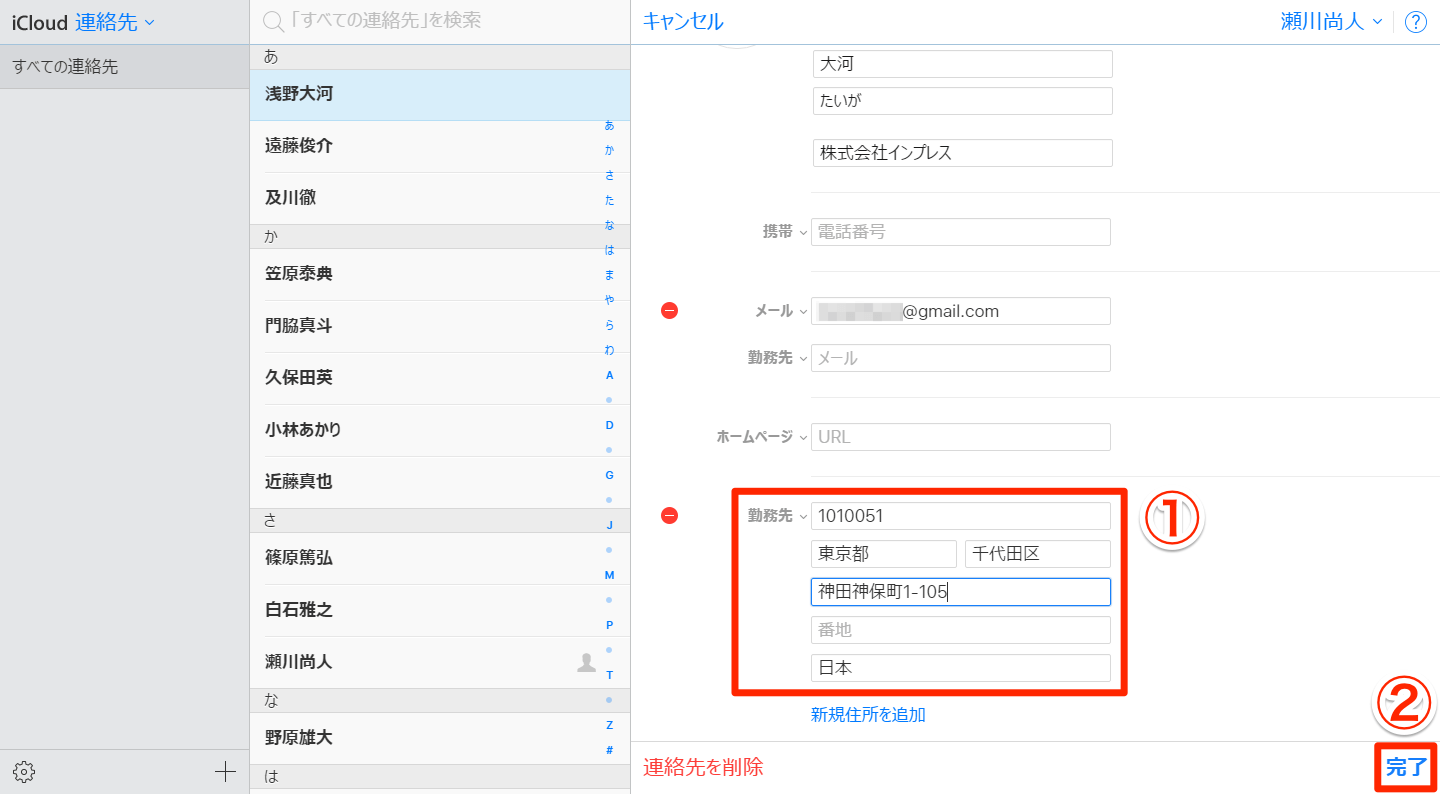Click the gmail.com email field

(961, 311)
